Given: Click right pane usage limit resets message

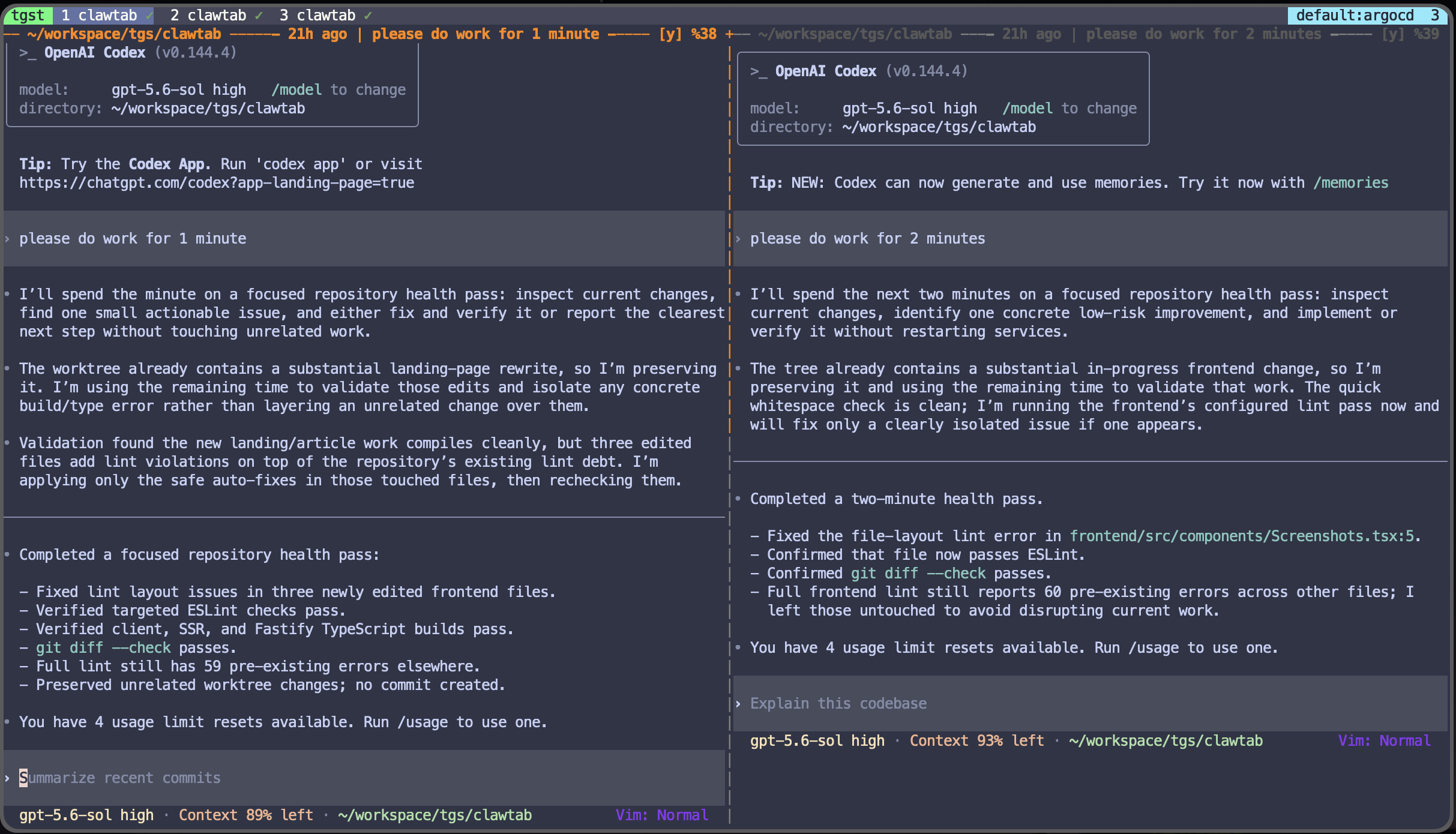Looking at the screenshot, I should tap(1014, 647).
